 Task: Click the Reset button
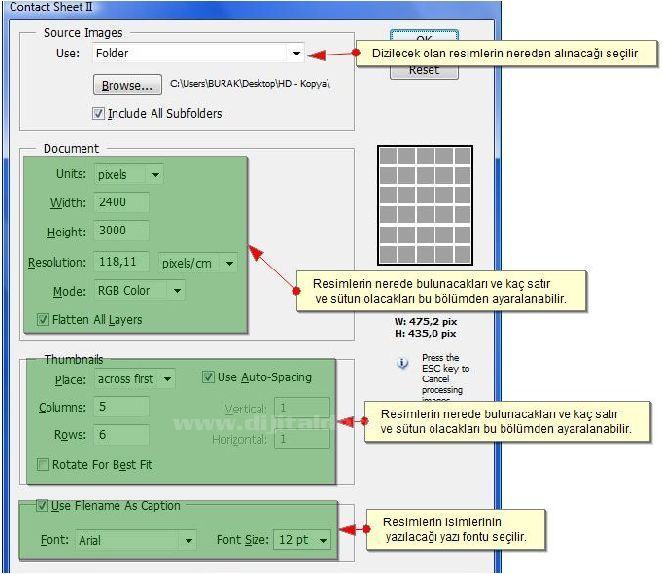click(x=424, y=70)
